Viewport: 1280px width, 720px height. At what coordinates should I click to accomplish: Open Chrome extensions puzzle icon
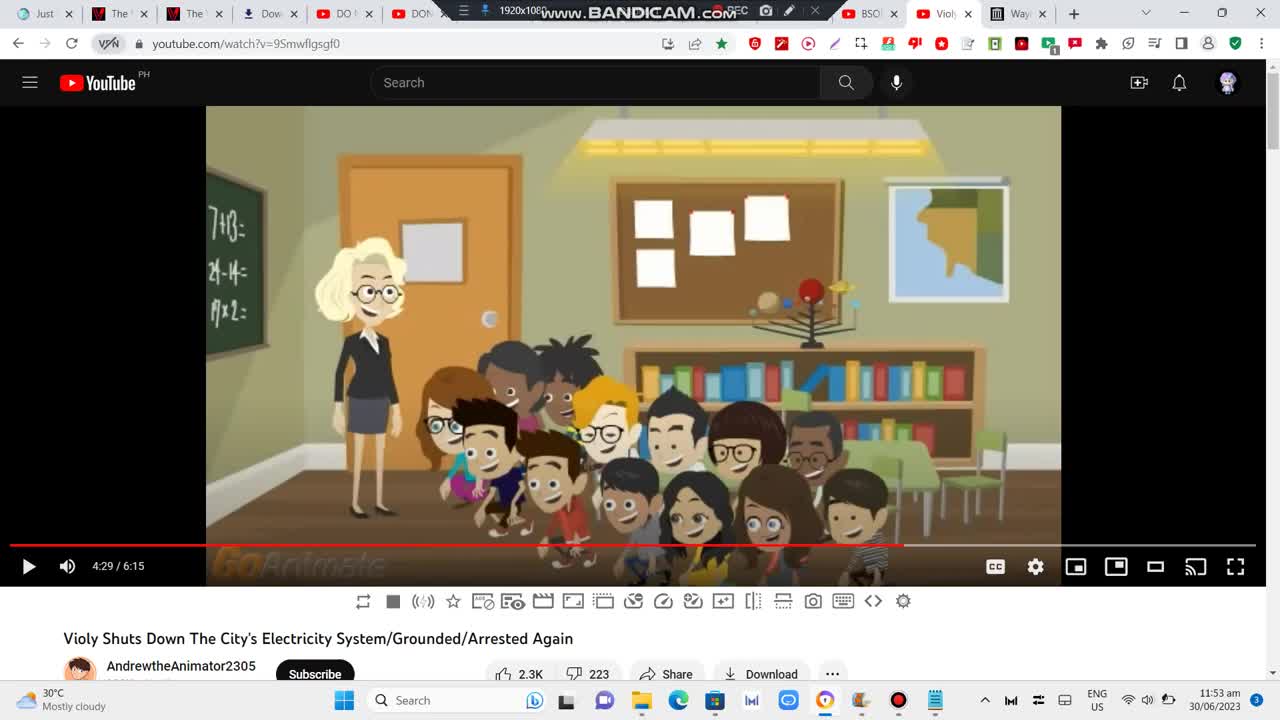click(x=1101, y=44)
